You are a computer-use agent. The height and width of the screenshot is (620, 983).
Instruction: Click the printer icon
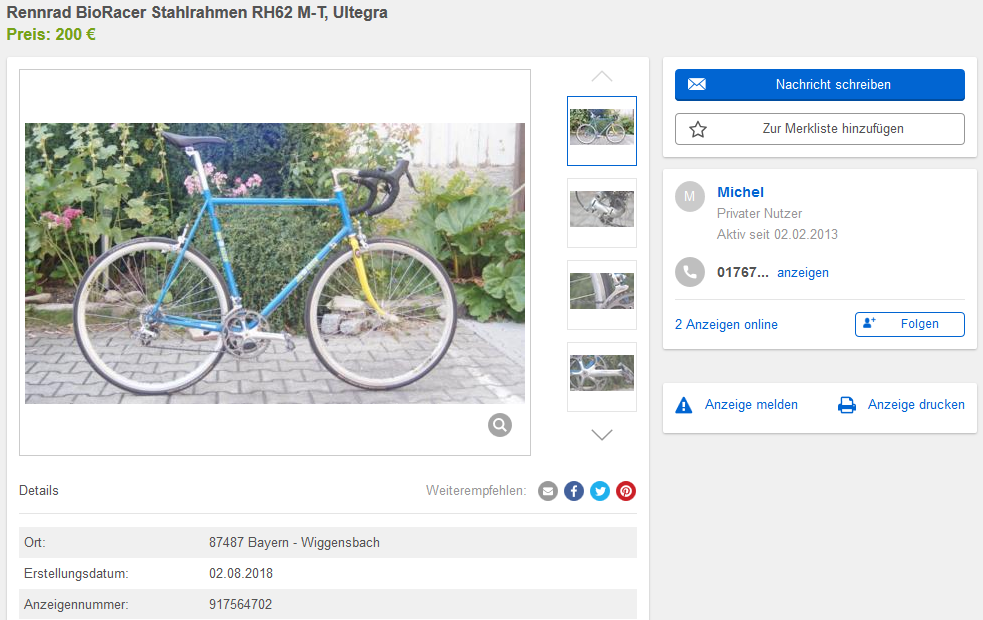(847, 405)
